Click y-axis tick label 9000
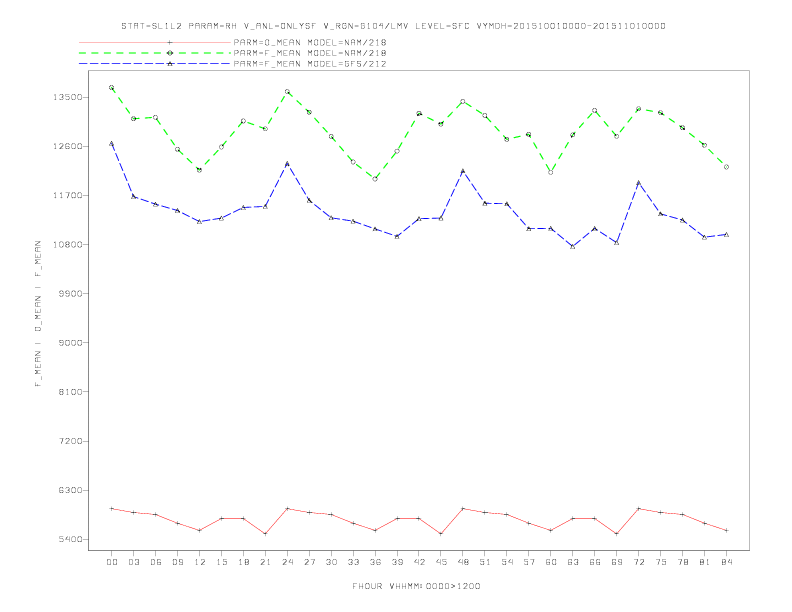This screenshot has width=792, height=612. (x=71, y=342)
